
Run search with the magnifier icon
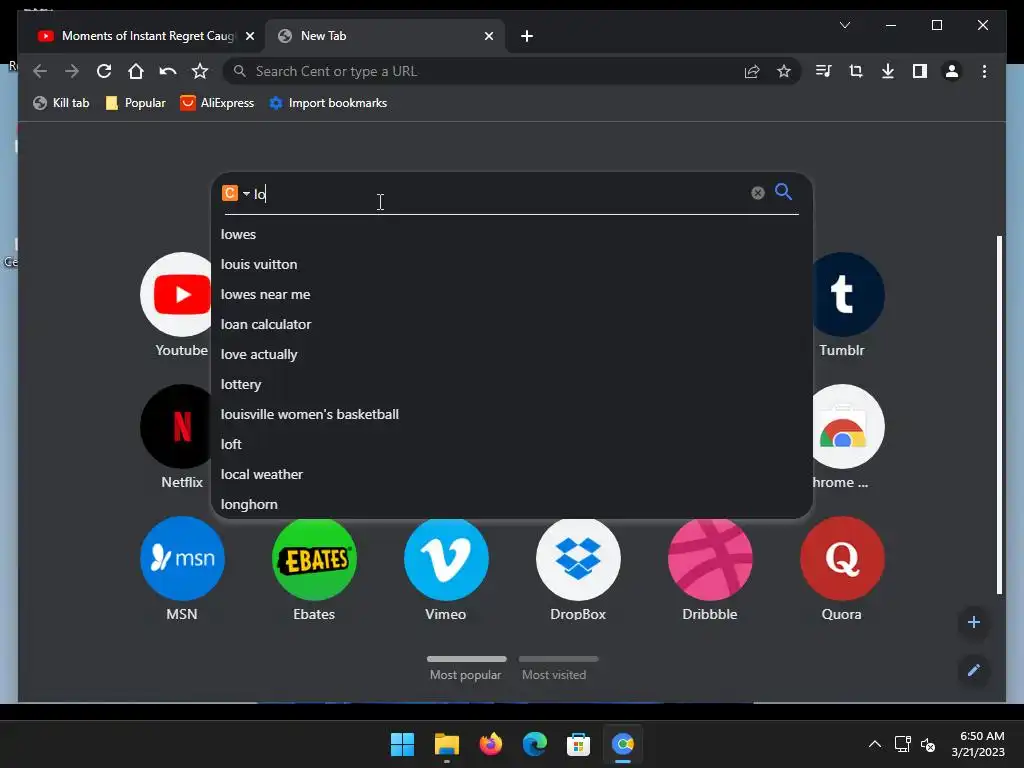(x=783, y=192)
